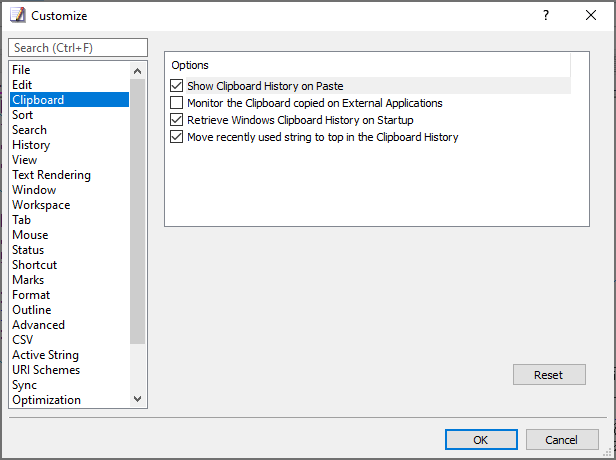Toggle Move recently used string to top

(x=176, y=137)
